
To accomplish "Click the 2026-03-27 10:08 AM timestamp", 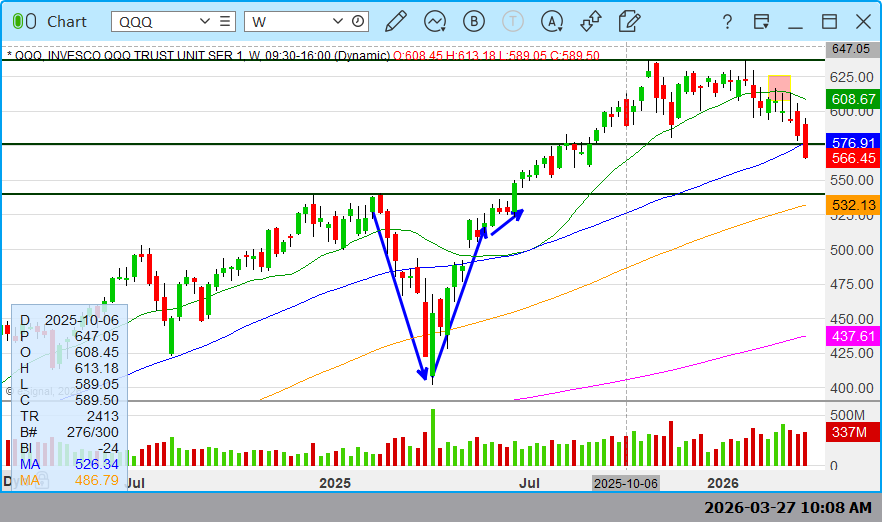I will pos(788,507).
